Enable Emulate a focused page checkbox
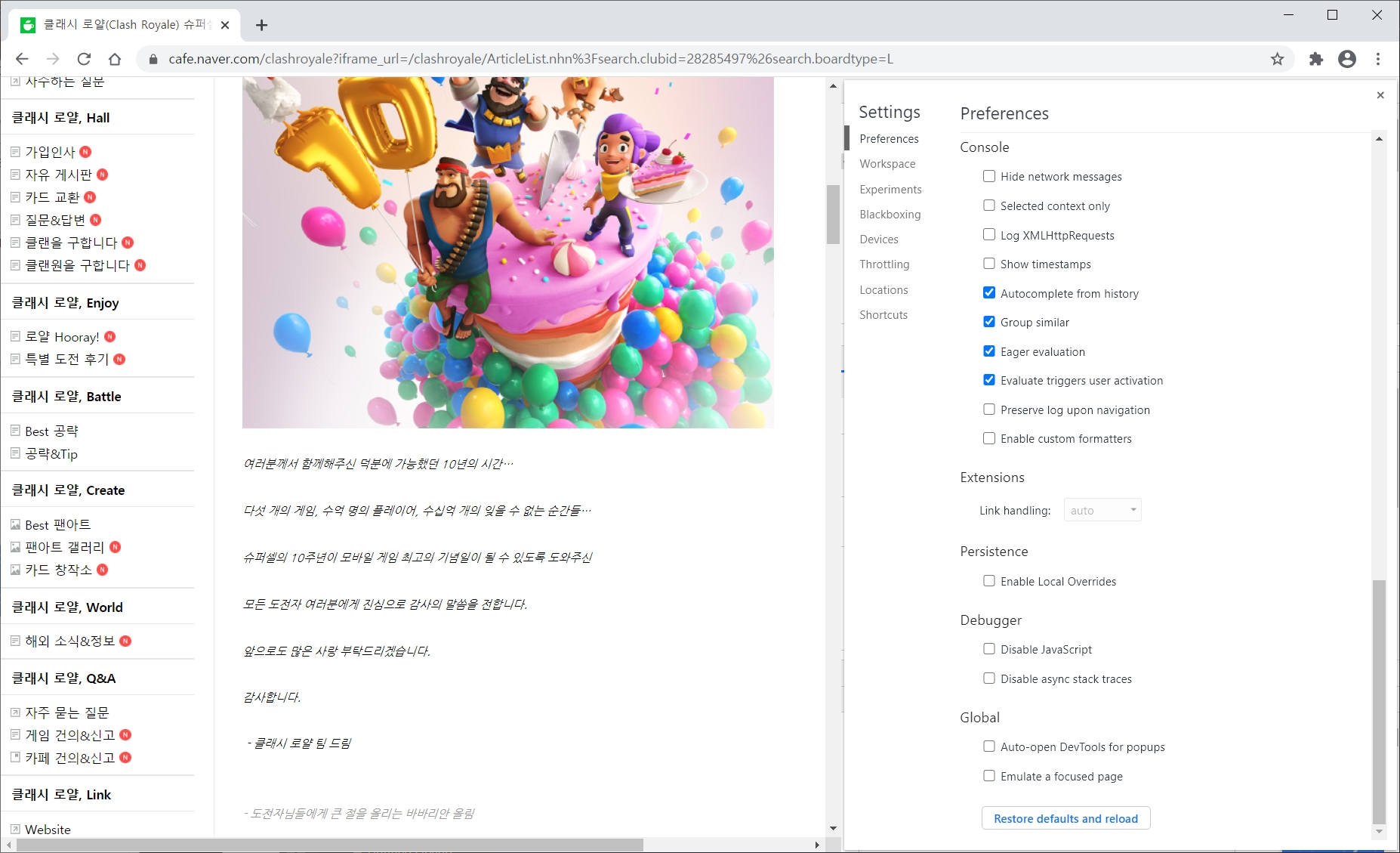1400x853 pixels. pos(989,775)
